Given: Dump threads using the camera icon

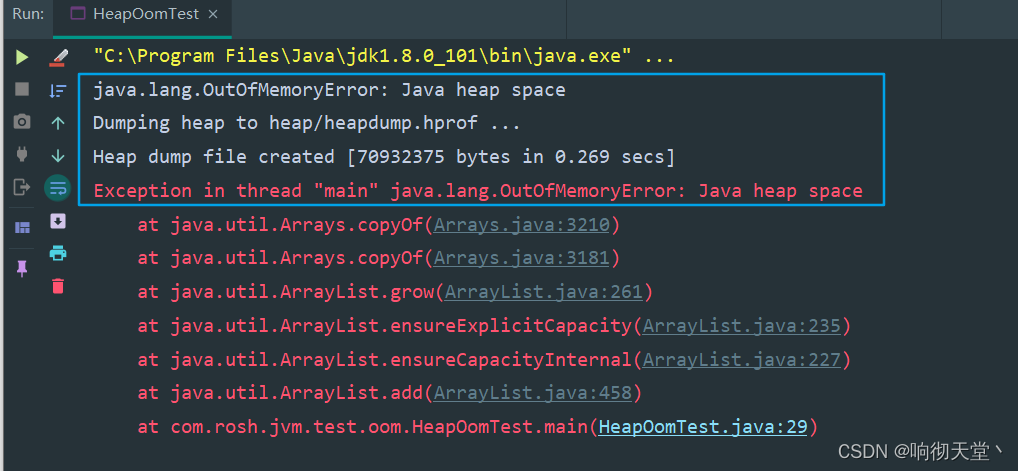Looking at the screenshot, I should (x=22, y=121).
